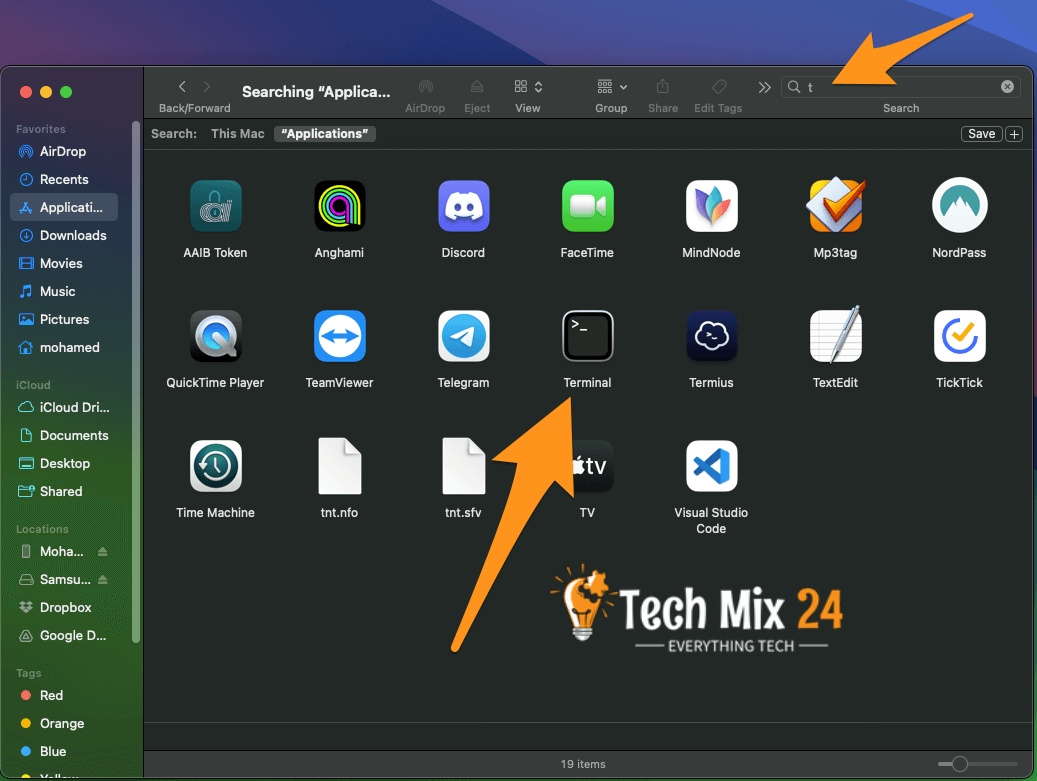Open iCloud Drive in the sidebar
Viewport: 1037px width, 781px height.
pos(63,407)
